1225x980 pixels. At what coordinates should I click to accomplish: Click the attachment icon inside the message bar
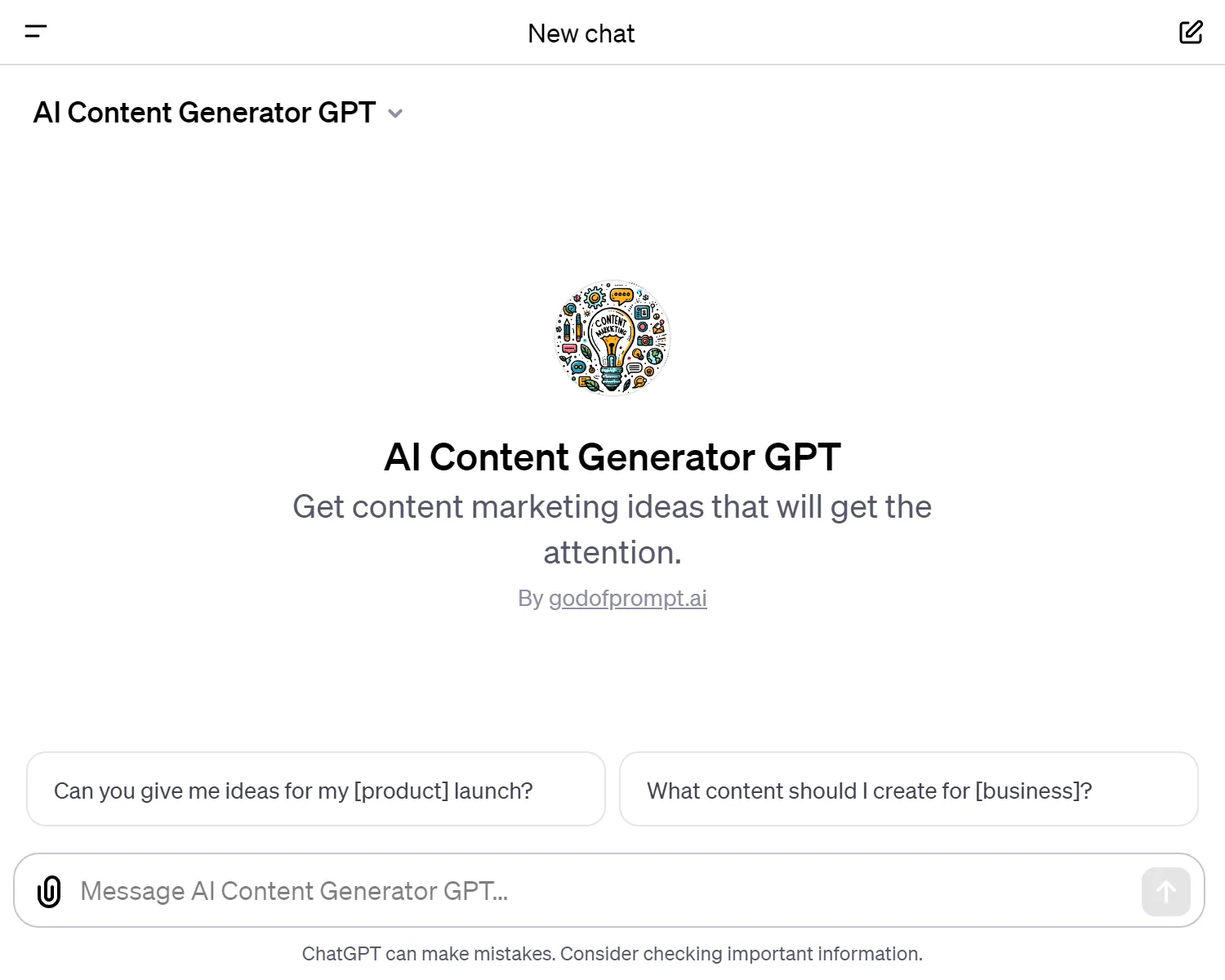(49, 891)
